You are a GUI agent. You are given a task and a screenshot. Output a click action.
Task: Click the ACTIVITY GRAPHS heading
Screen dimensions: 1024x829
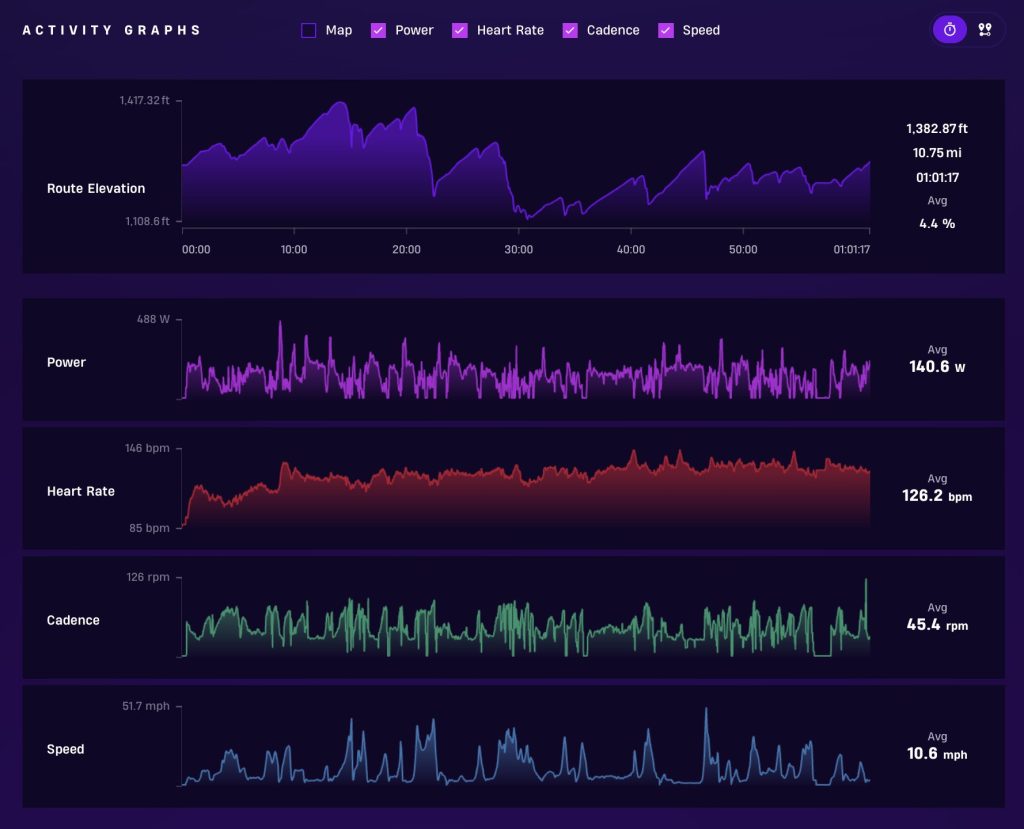point(112,31)
